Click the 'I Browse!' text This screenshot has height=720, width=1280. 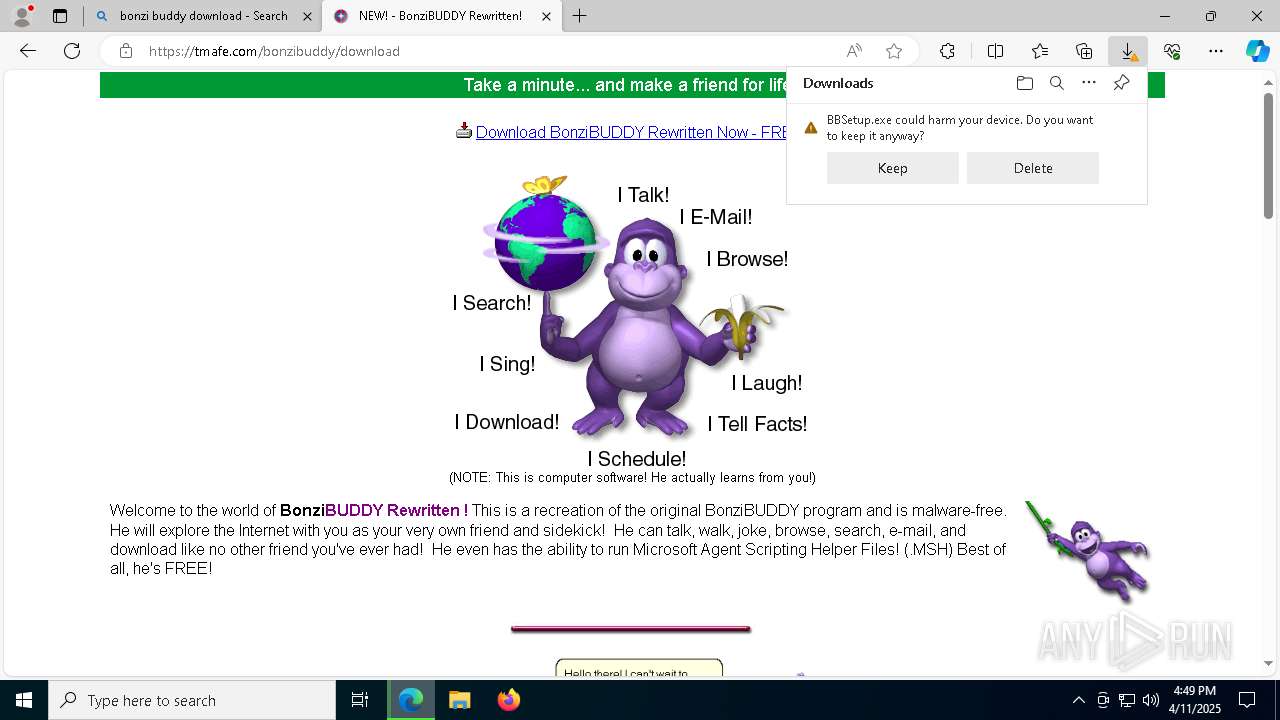[x=747, y=259]
